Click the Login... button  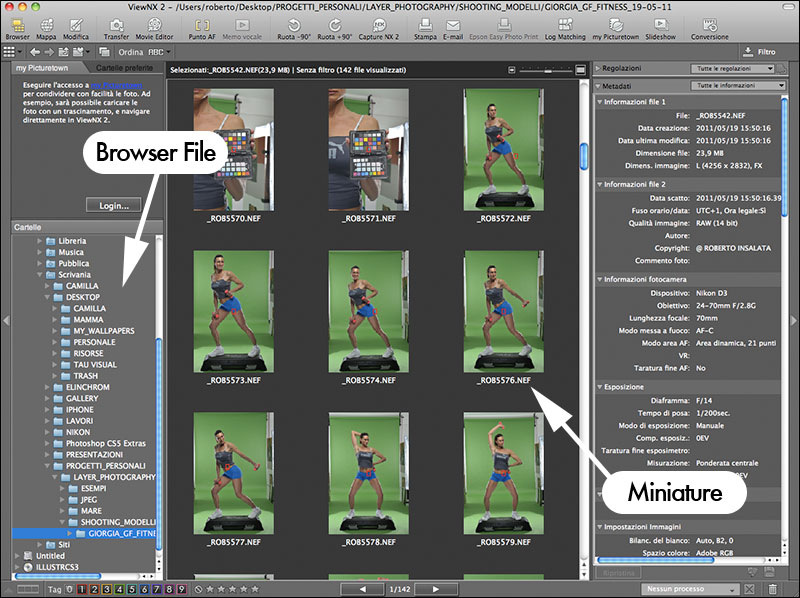[114, 205]
